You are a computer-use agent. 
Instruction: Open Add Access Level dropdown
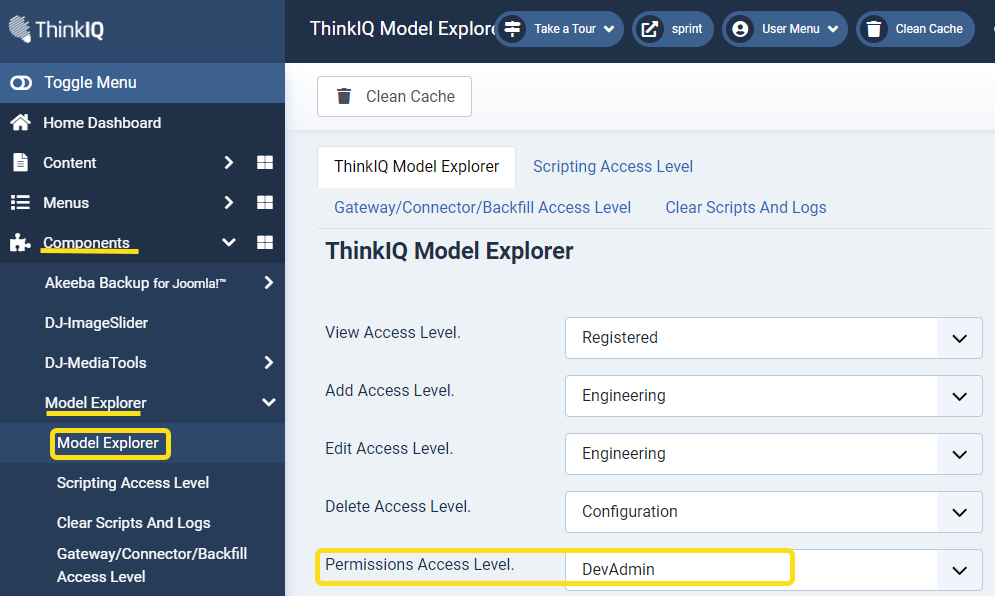774,396
